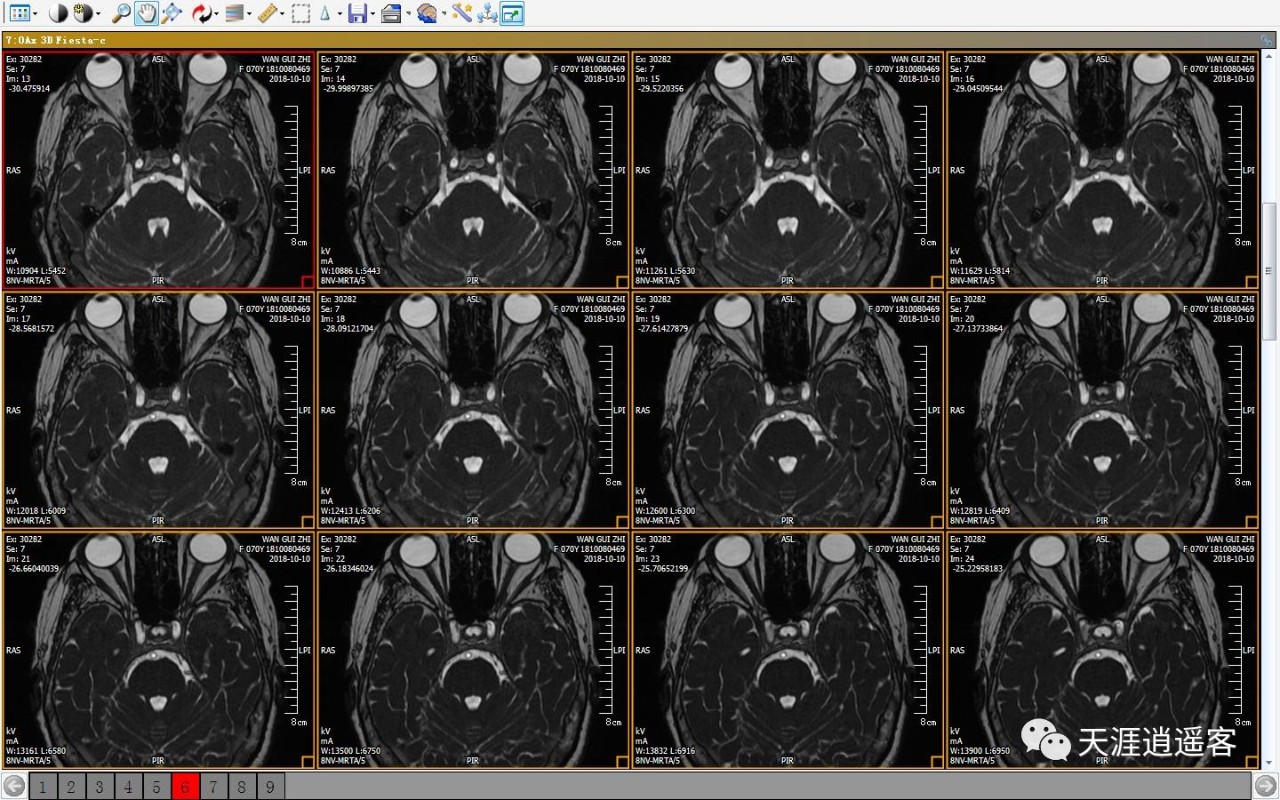Toggle the selection checkbox on image 20

[1251, 521]
